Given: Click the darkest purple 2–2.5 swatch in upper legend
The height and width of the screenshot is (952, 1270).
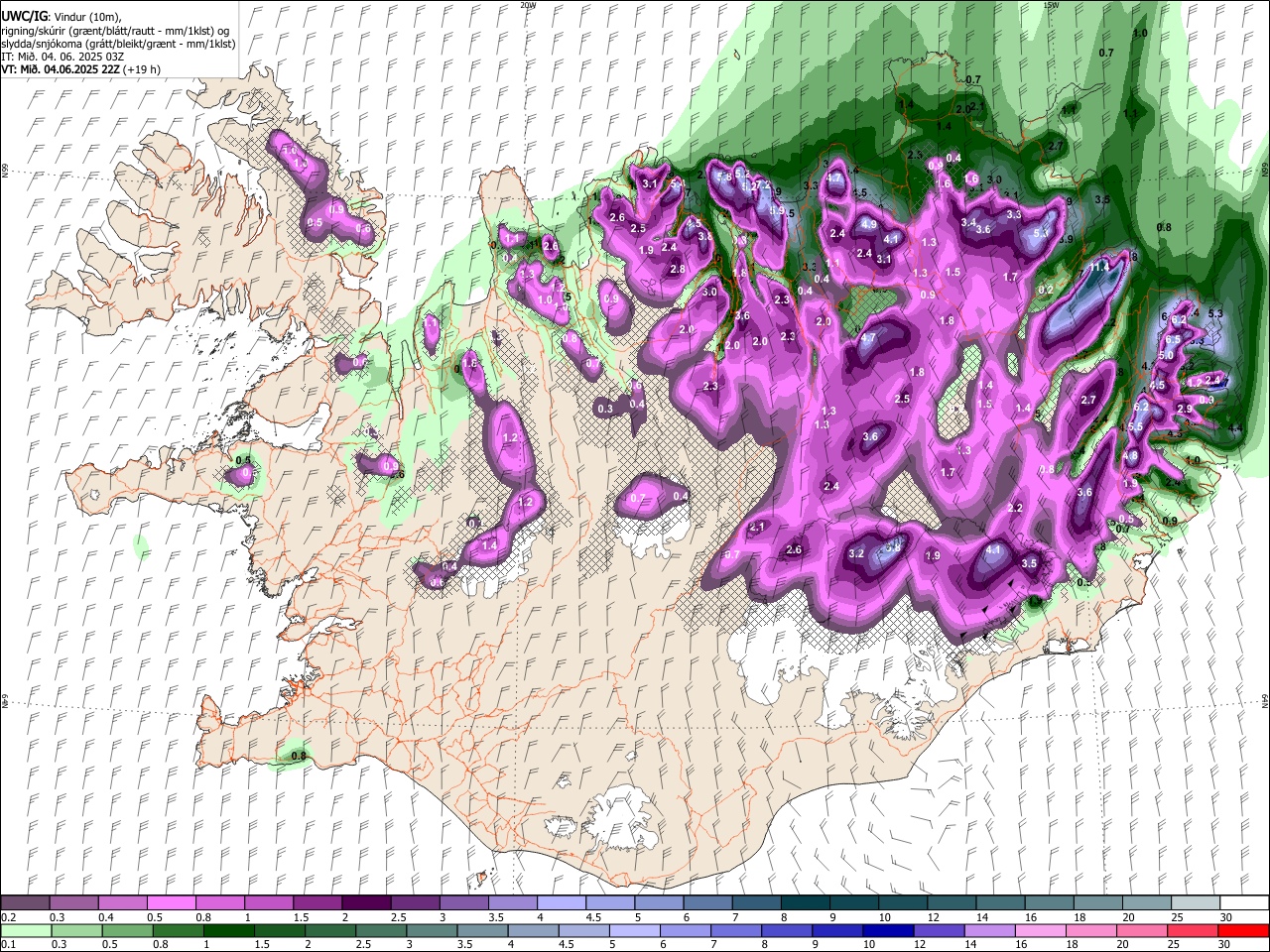Looking at the screenshot, I should [366, 903].
